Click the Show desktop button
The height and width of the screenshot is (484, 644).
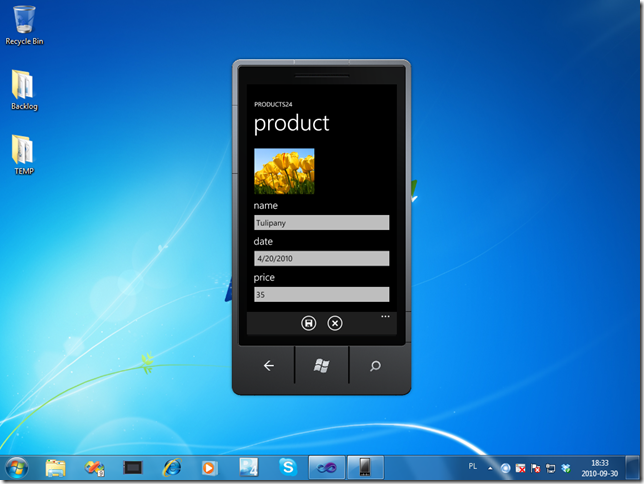click(632, 468)
